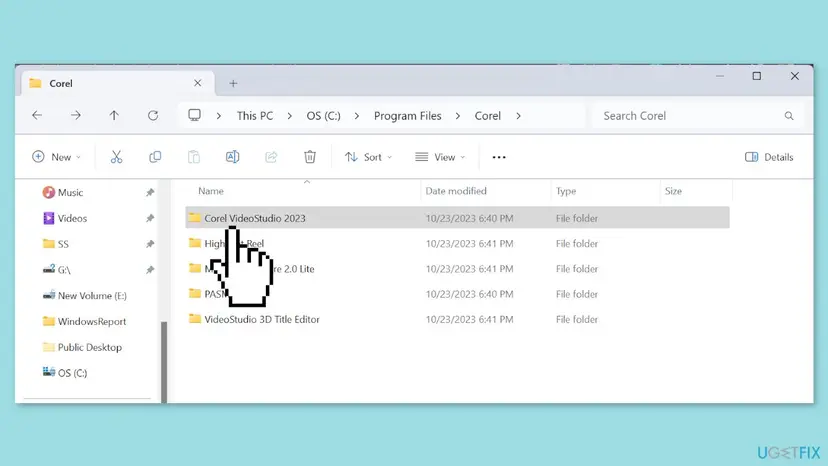Open WindowsReport folder in sidebar
This screenshot has width=828, height=466.
tap(84, 321)
